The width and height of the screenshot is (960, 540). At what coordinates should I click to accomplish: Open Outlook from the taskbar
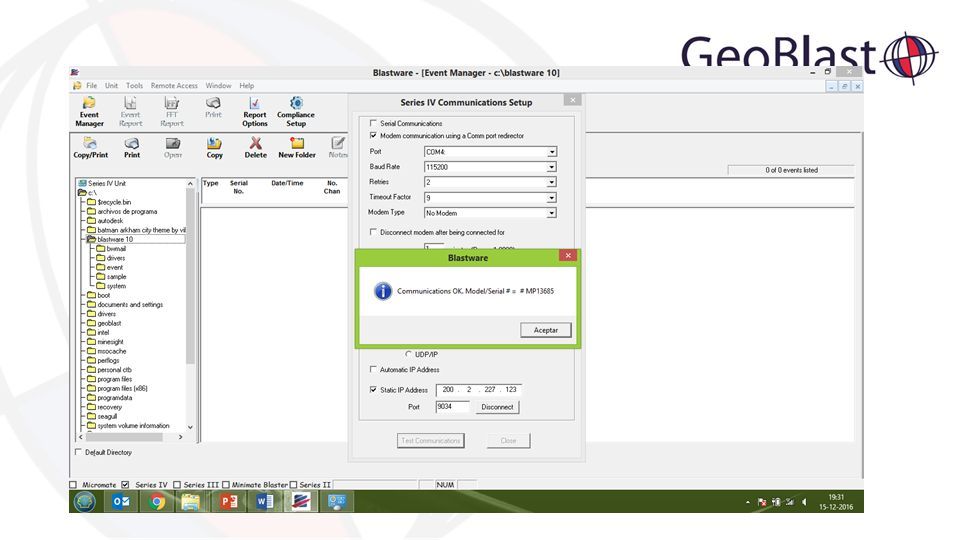[x=121, y=501]
